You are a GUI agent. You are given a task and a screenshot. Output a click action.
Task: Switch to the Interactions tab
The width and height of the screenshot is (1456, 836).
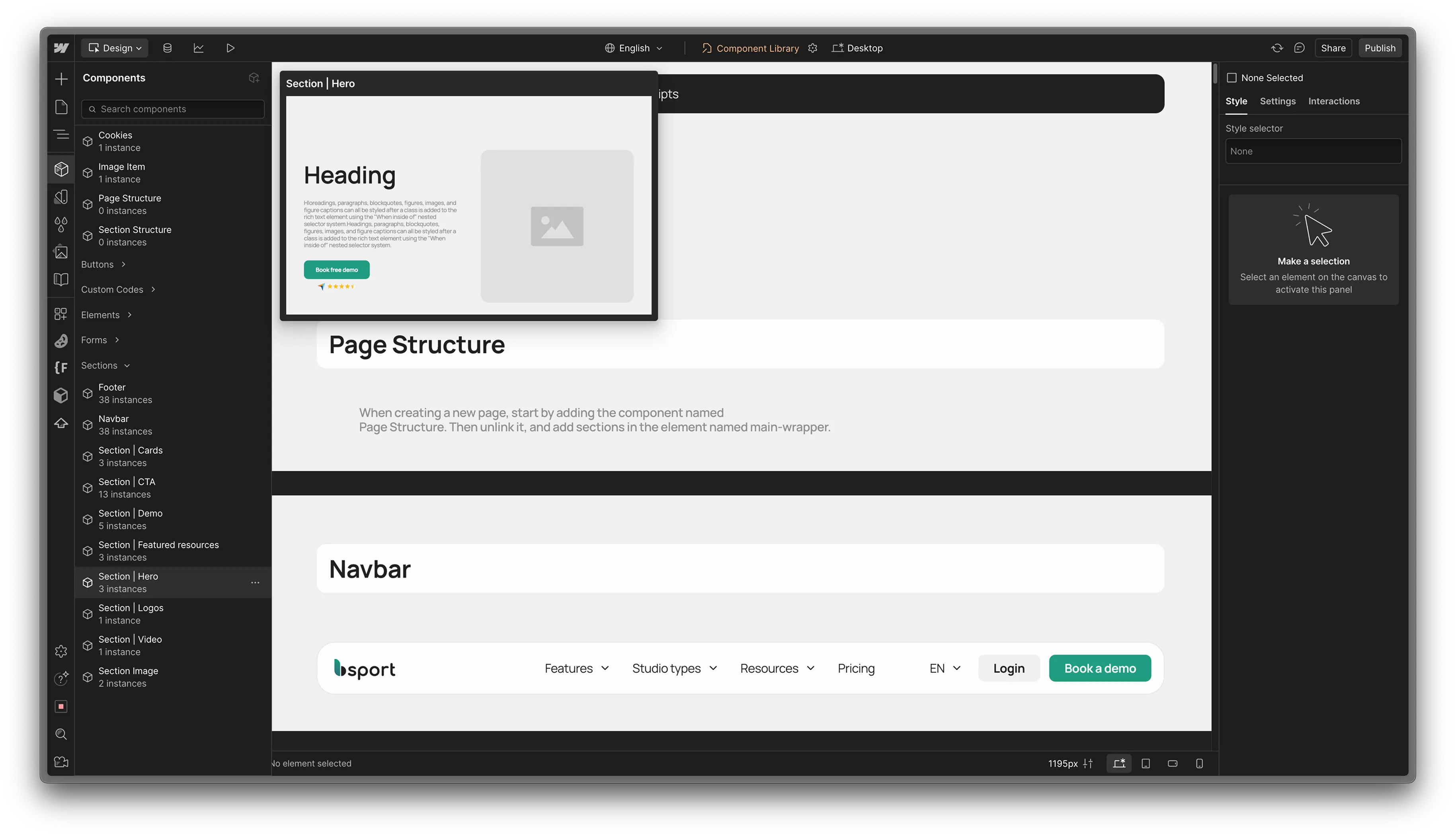tap(1334, 101)
